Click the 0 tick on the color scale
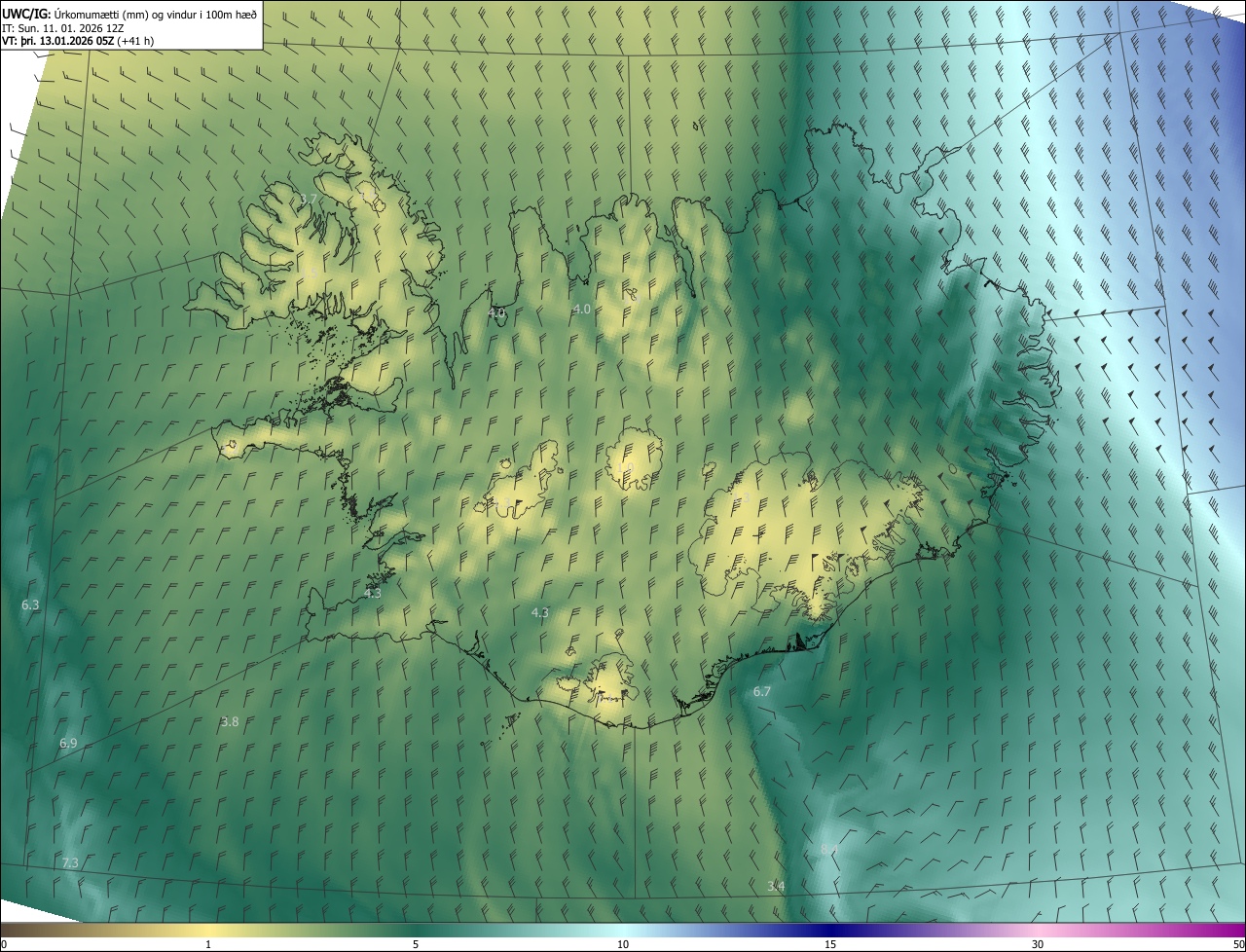Viewport: 1246px width, 952px height. [x=4, y=944]
